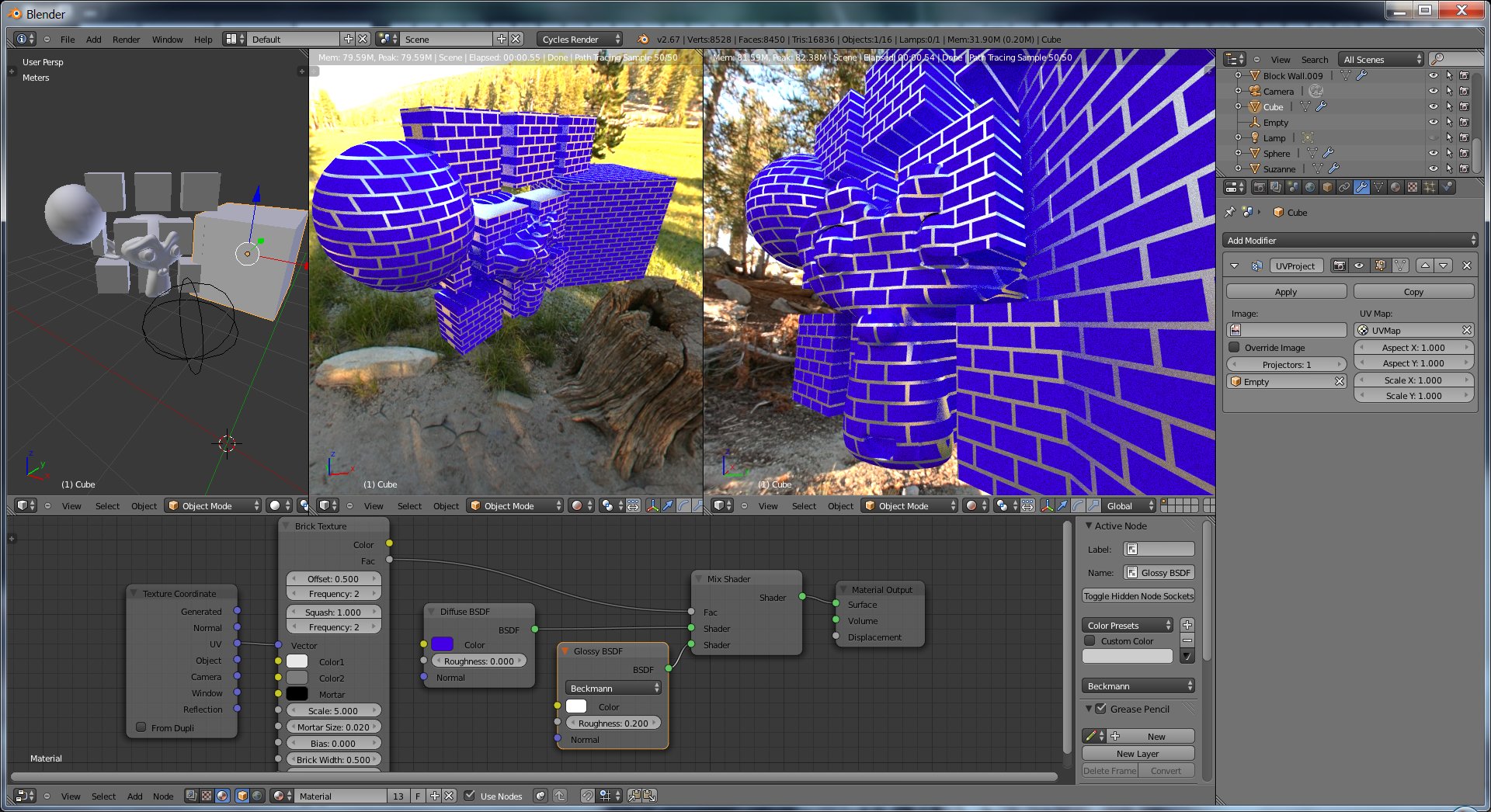Open the Help menu
This screenshot has height=812, width=1491.
(203, 40)
